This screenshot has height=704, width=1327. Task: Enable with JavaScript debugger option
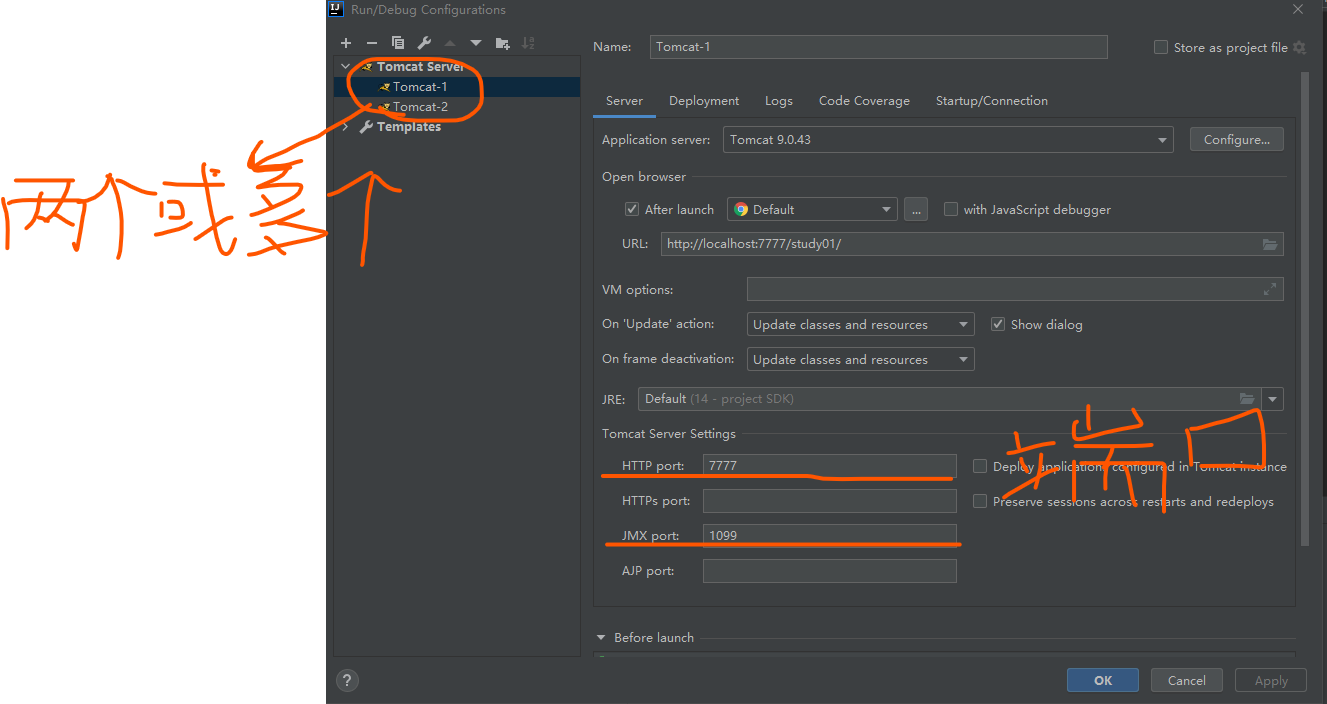[951, 209]
